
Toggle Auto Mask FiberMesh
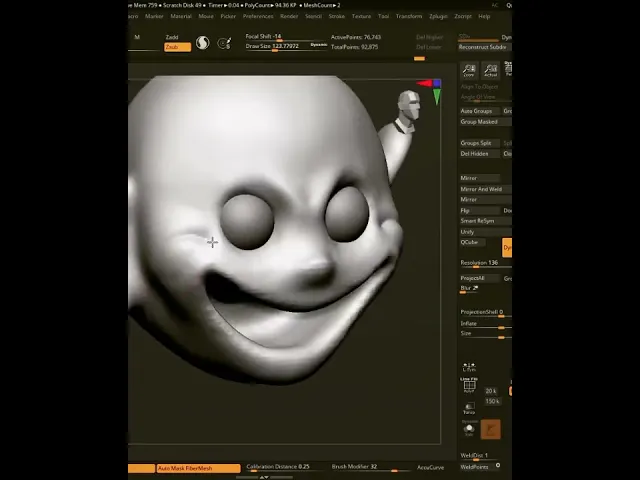[199, 468]
